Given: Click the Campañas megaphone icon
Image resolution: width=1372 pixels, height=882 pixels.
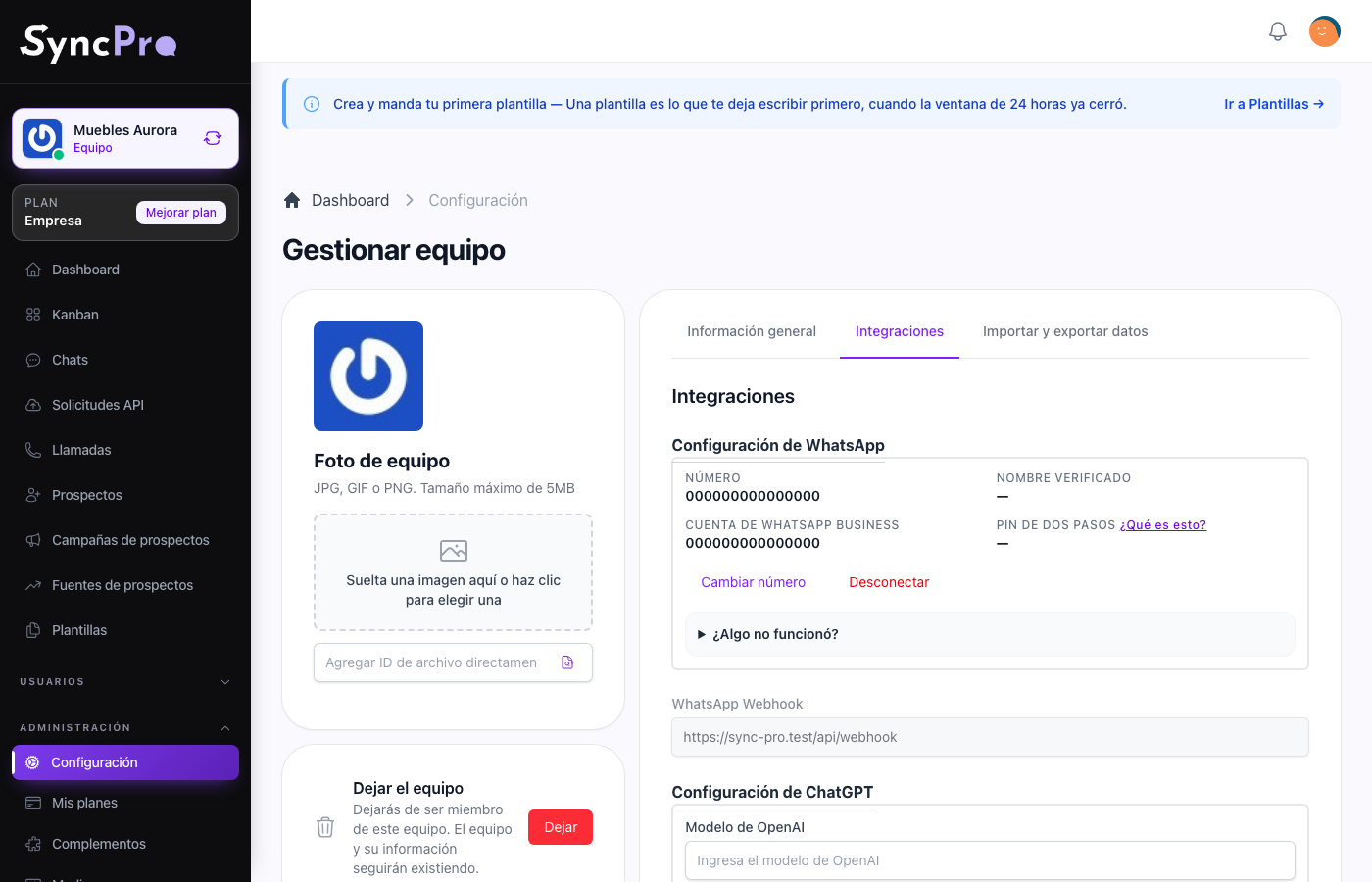Looking at the screenshot, I should click(33, 540).
